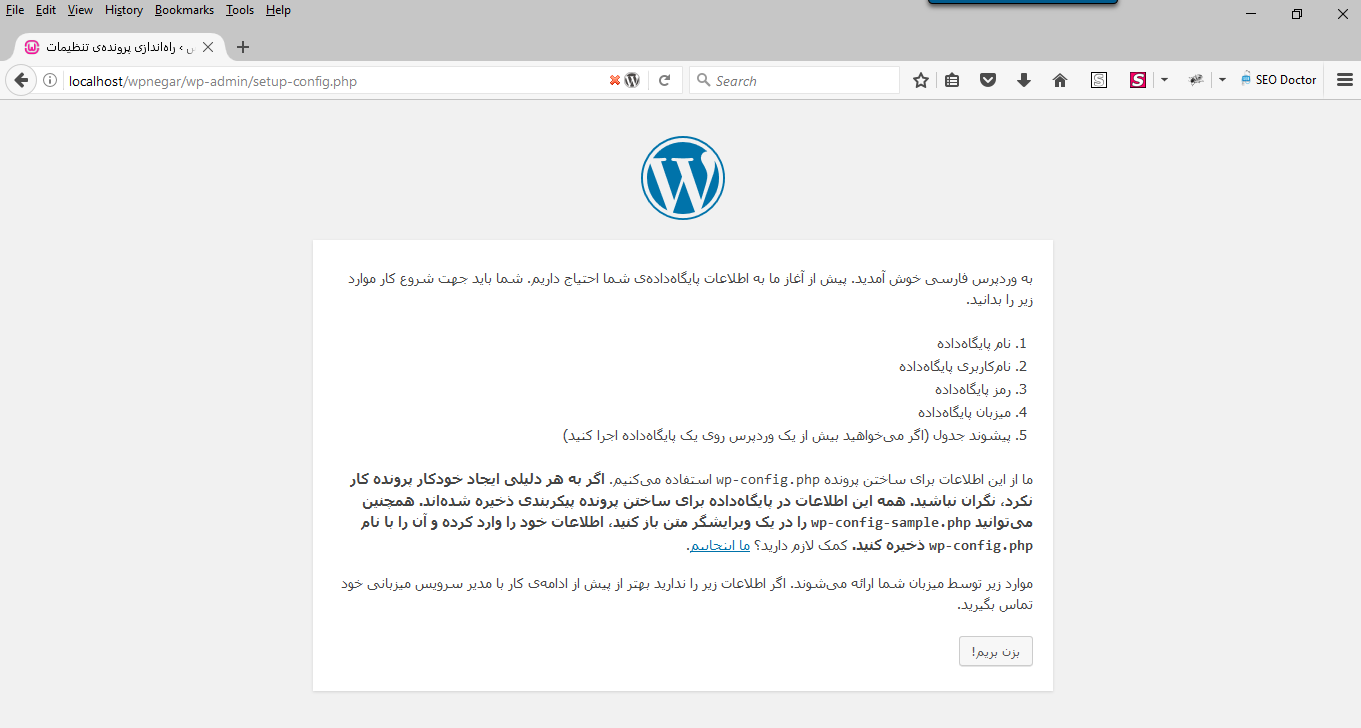Open the Downloads arrow panel
1361x728 pixels.
pyautogui.click(x=1024, y=81)
